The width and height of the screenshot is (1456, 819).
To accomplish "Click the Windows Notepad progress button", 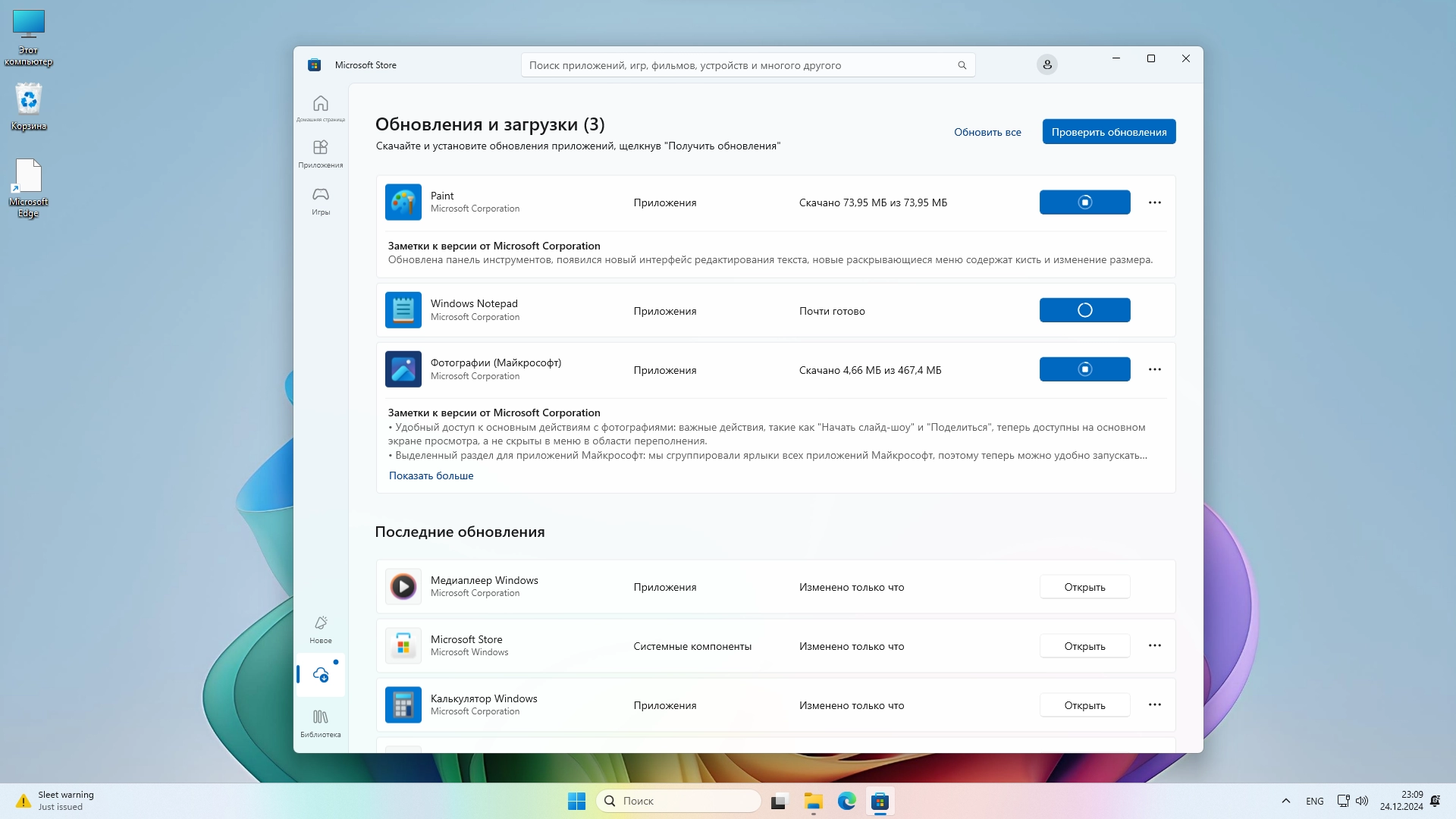I will pos(1084,310).
